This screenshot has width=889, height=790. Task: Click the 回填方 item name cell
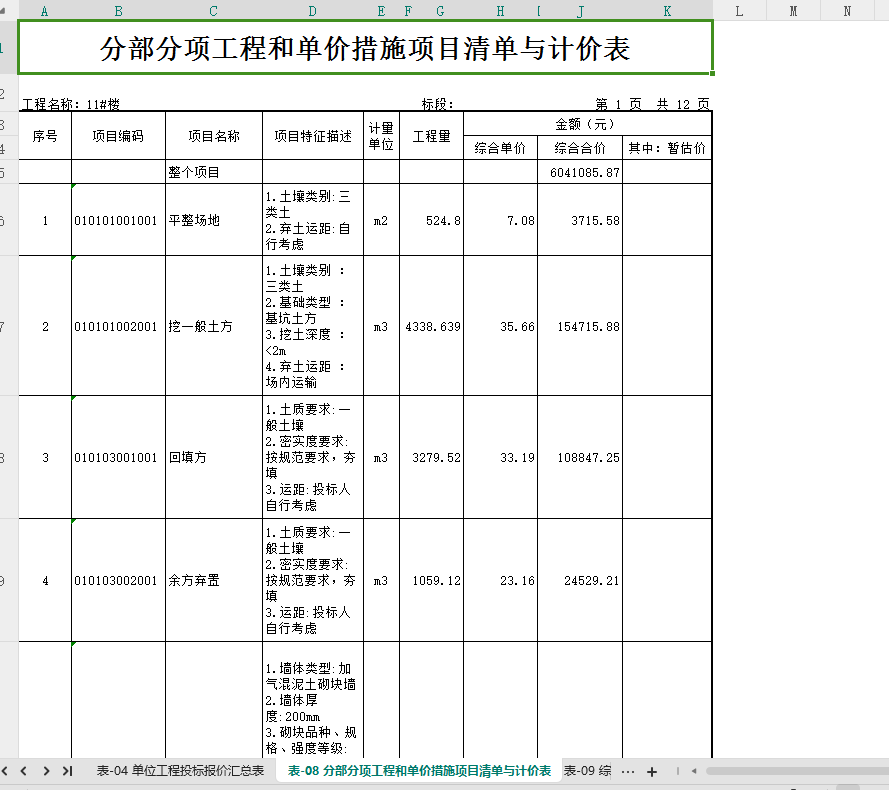pyautogui.click(x=214, y=457)
